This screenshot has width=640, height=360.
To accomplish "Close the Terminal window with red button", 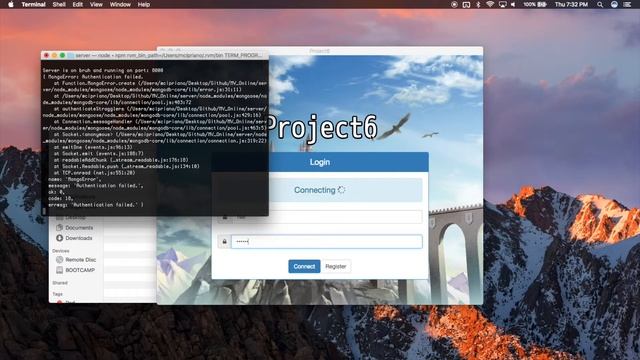I will 47,55.
